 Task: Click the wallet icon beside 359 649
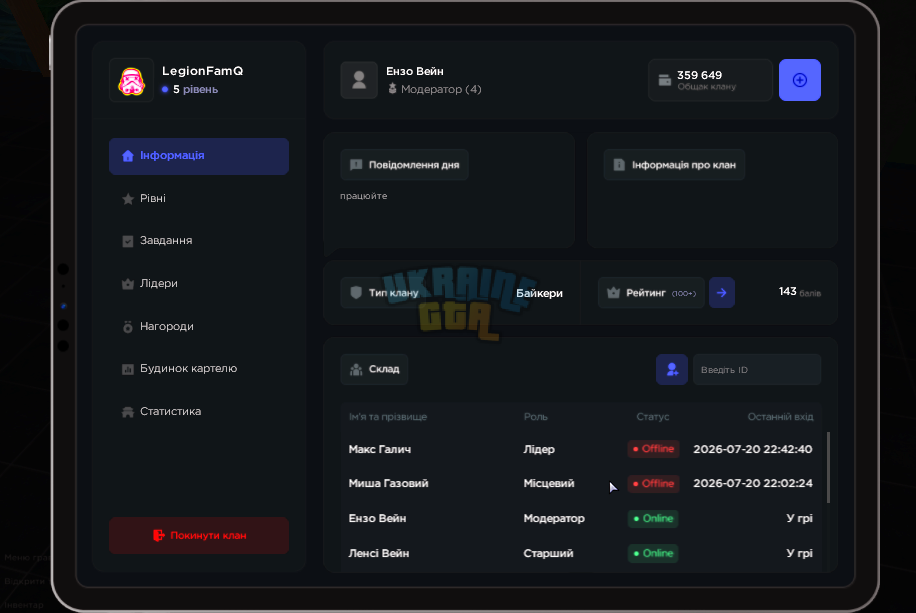(x=665, y=80)
